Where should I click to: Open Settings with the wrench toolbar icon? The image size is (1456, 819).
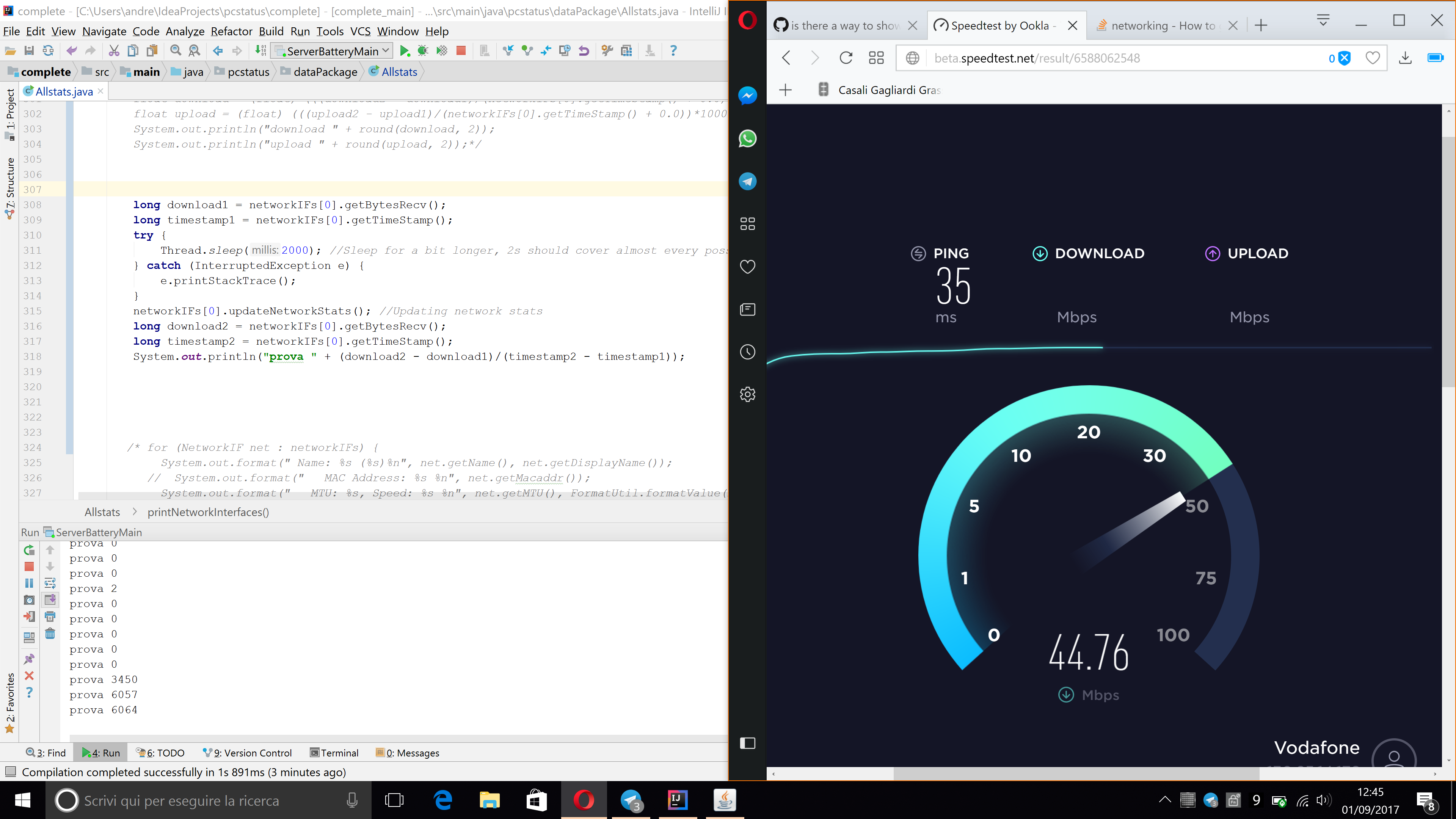[607, 51]
